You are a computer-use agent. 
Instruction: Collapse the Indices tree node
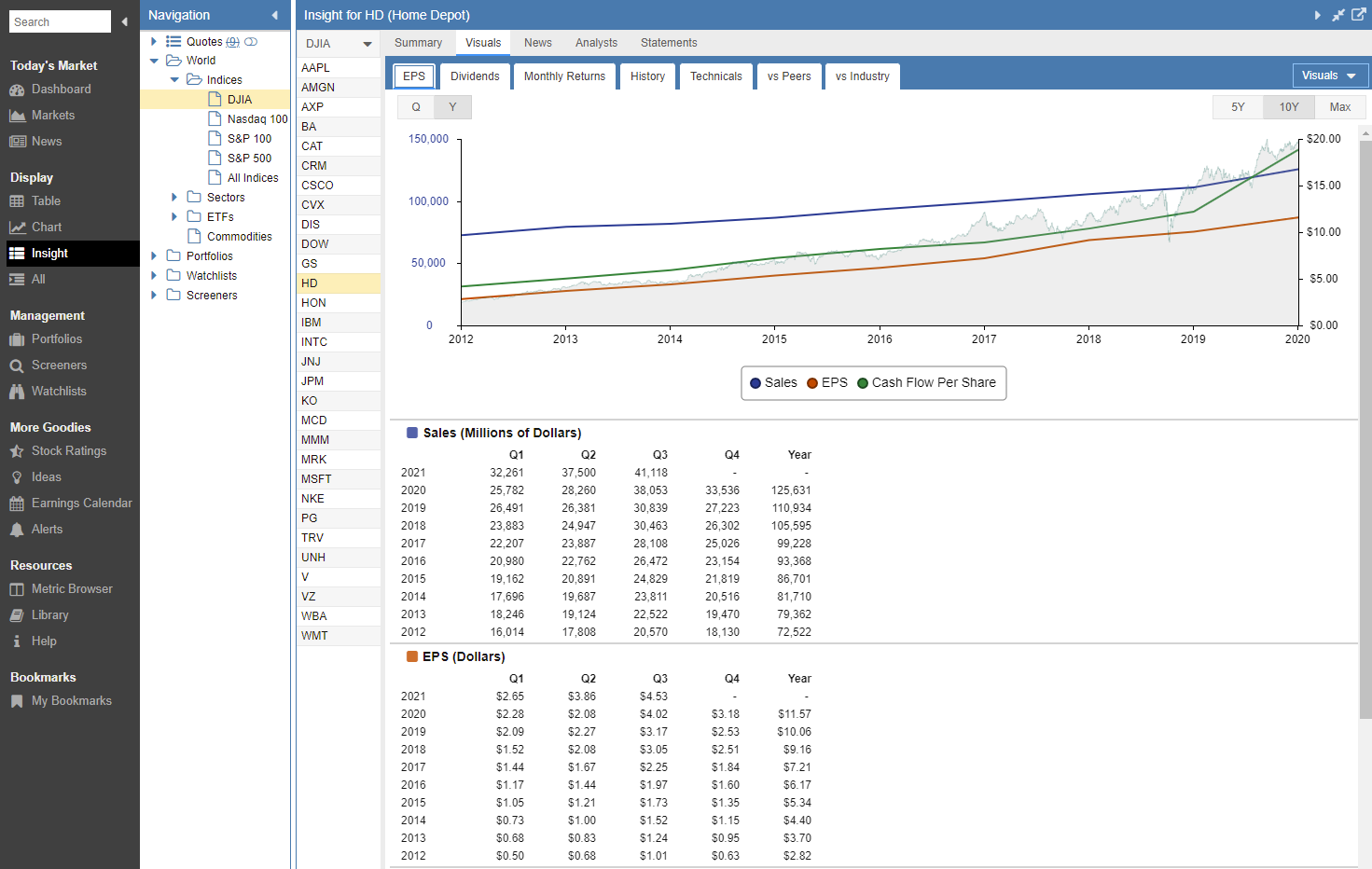tap(174, 80)
